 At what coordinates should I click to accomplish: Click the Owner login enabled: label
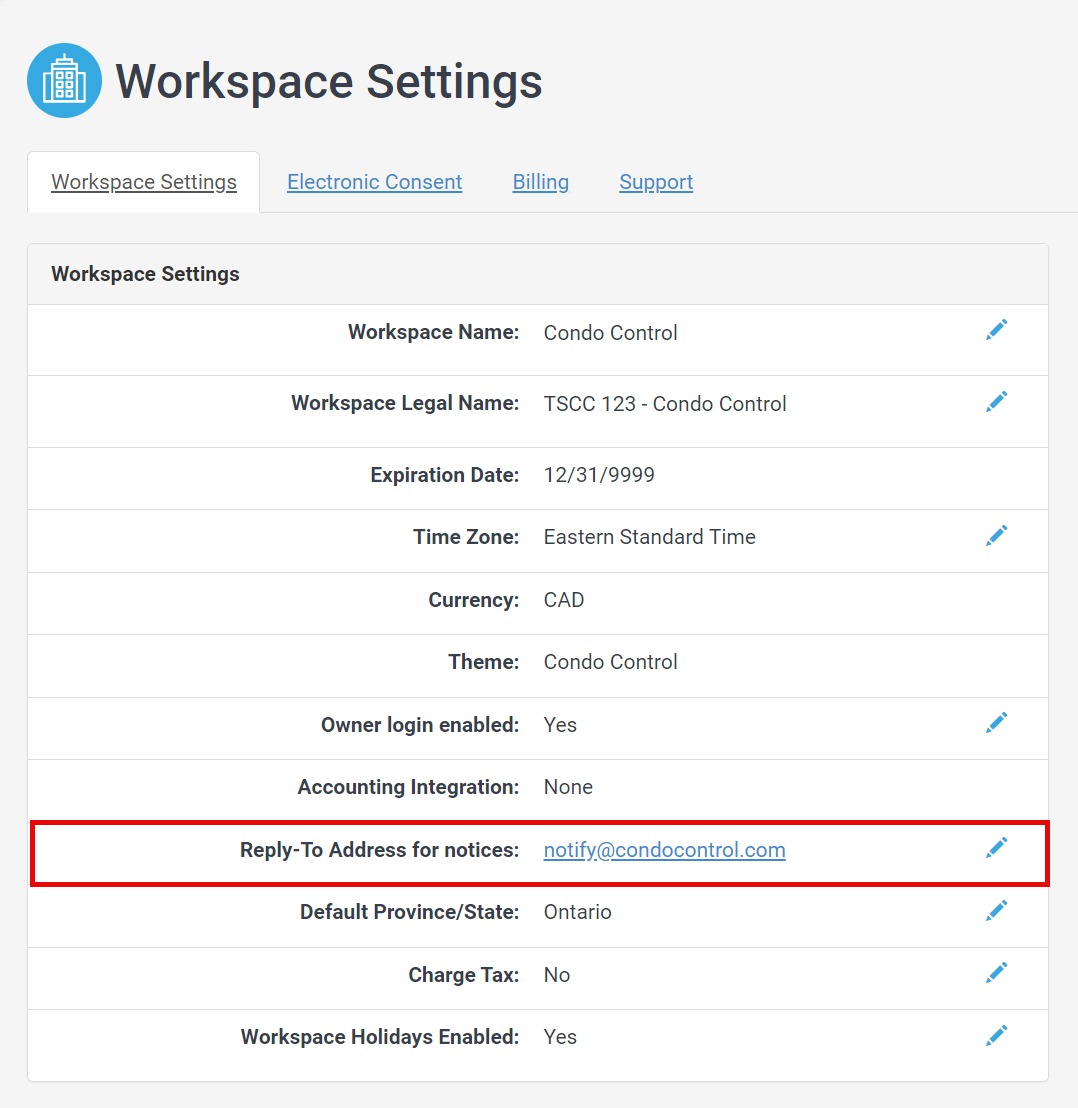click(420, 725)
